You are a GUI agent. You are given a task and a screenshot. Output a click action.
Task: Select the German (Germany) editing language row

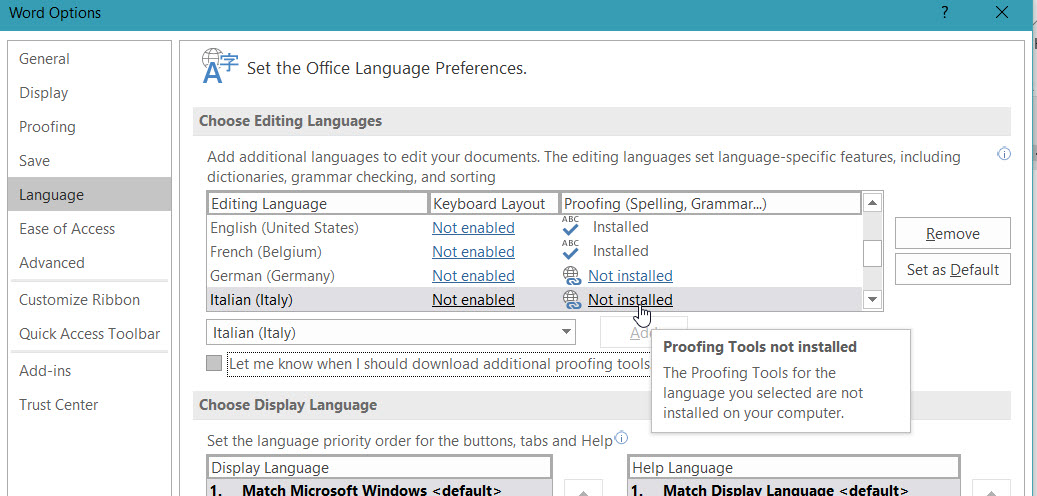coord(534,275)
